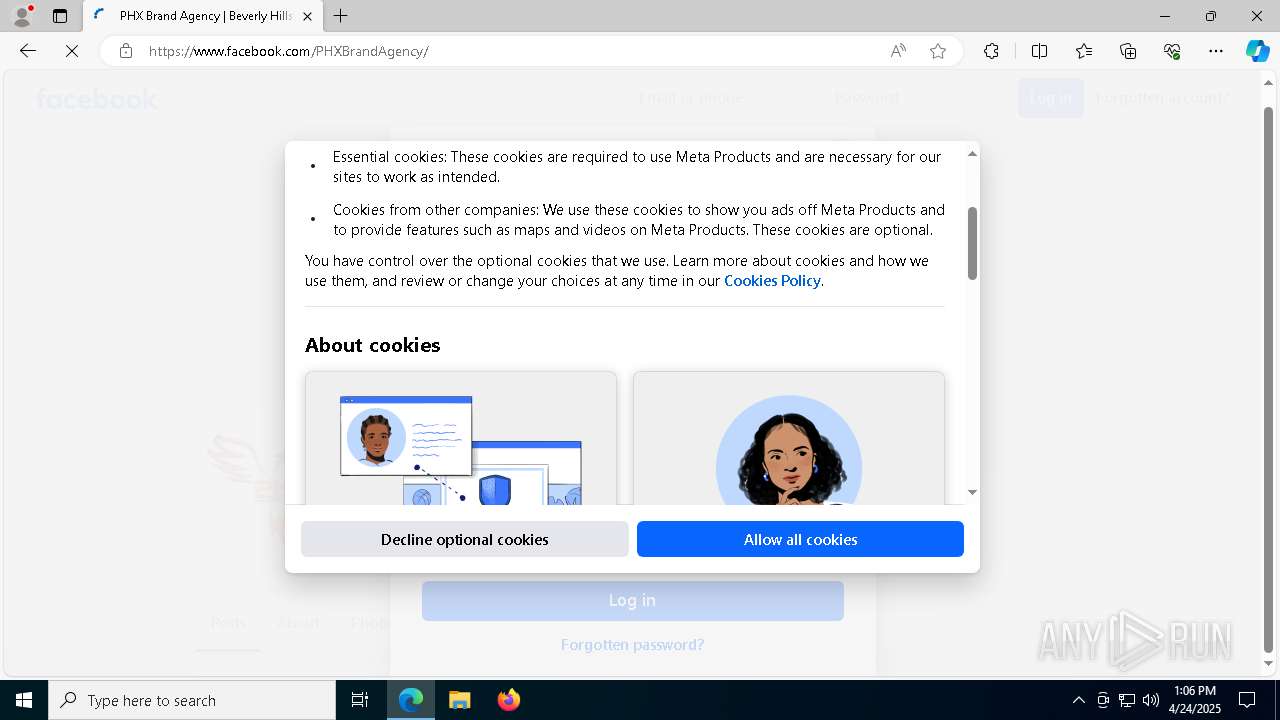Close the PHX Brand Agency tab

pyautogui.click(x=307, y=16)
